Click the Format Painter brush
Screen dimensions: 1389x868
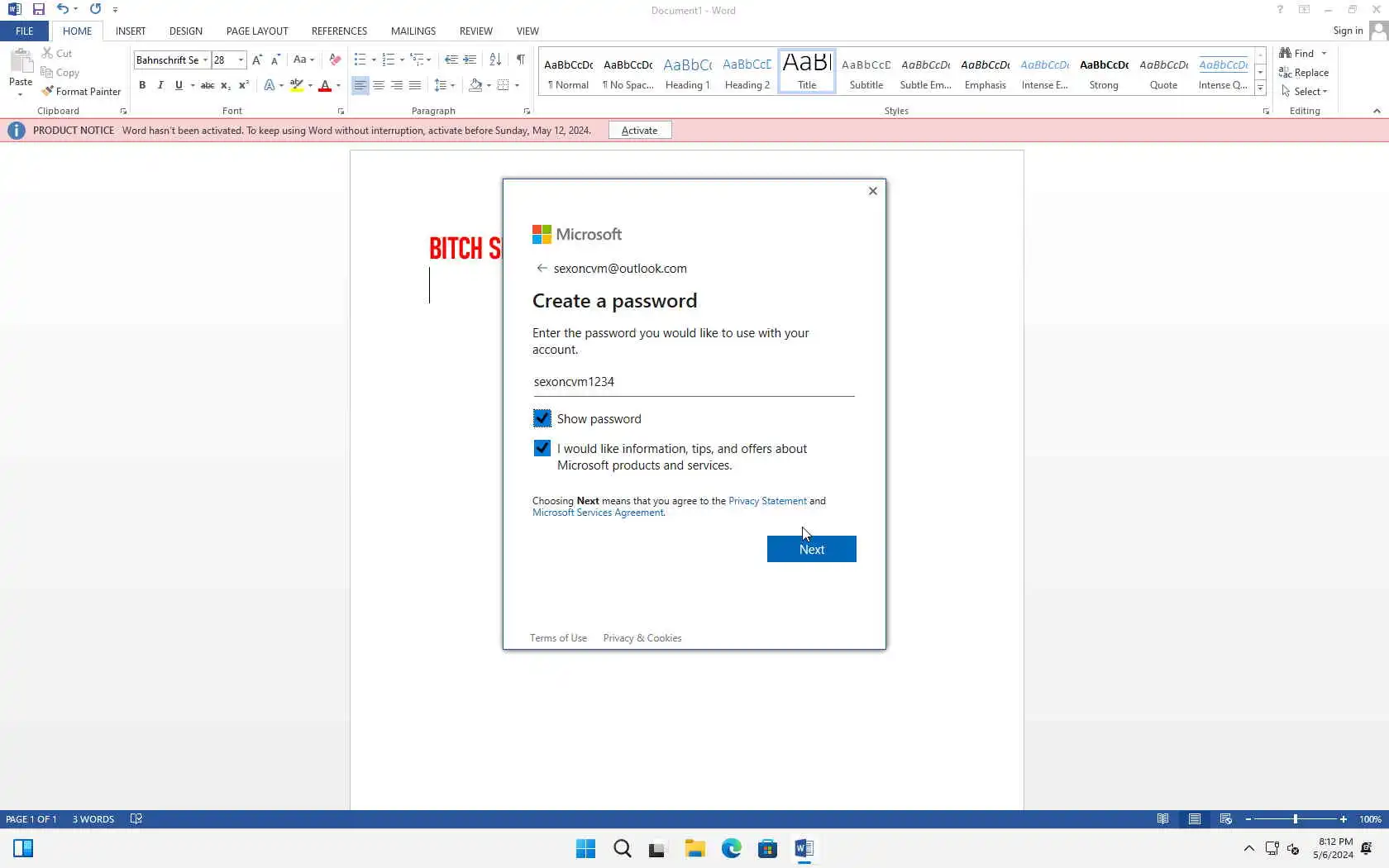81,91
